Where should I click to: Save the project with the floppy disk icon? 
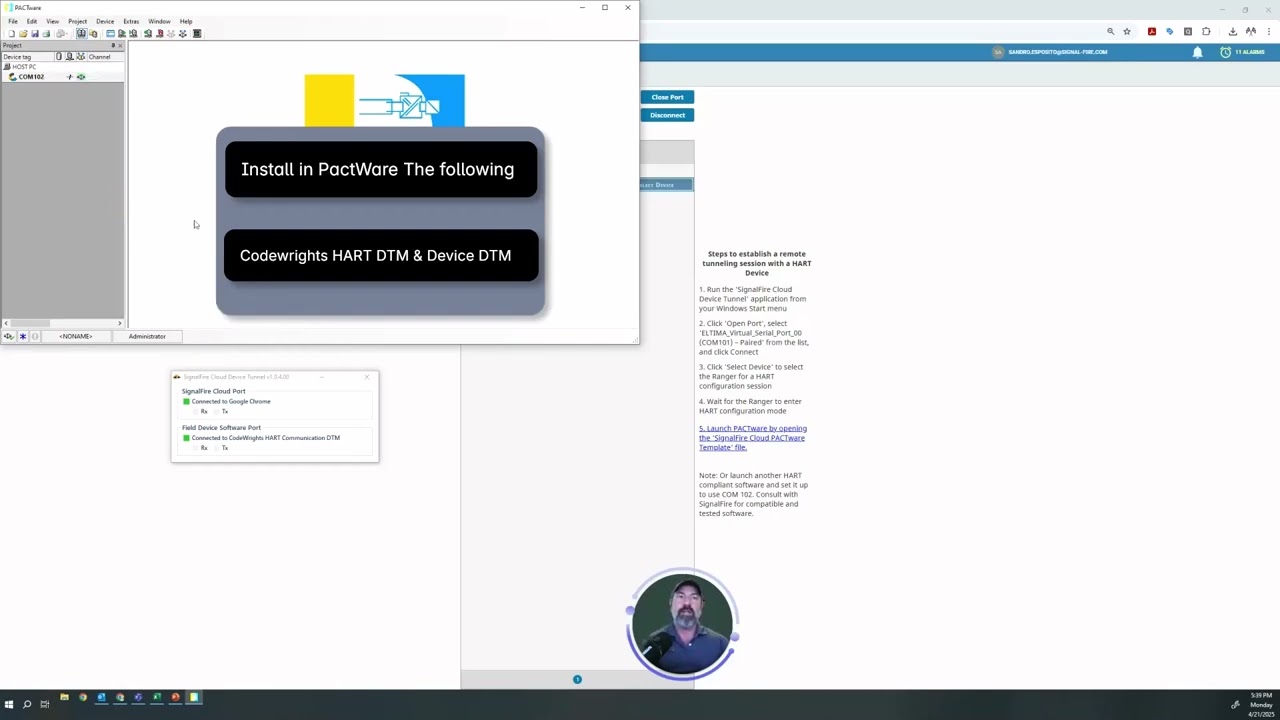35,34
